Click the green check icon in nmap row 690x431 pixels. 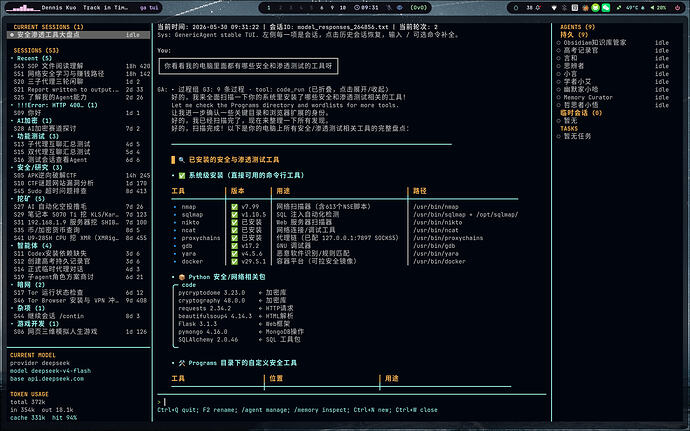click(234, 206)
